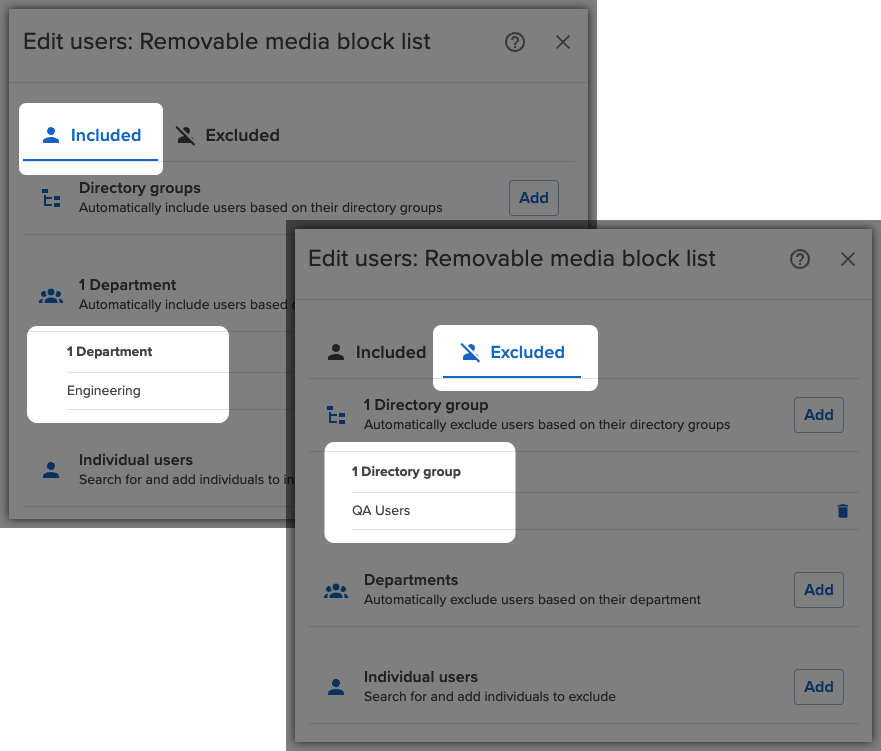The image size is (881, 751).
Task: Add departments to the exclude list
Action: [x=818, y=590]
